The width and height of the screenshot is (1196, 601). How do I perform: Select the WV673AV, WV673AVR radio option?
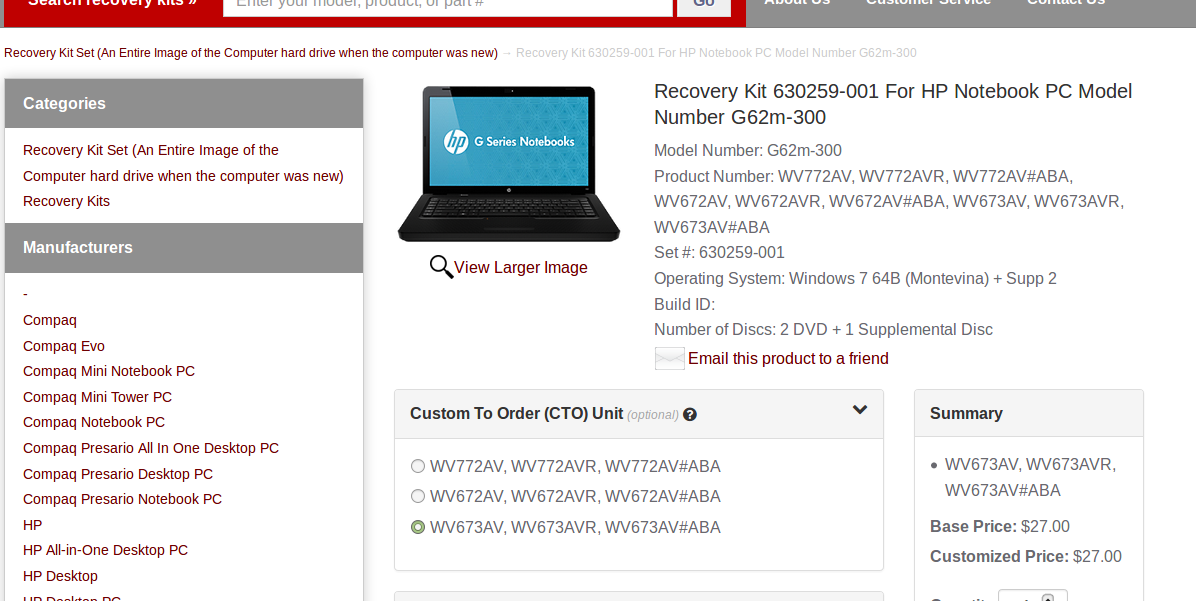coord(417,527)
